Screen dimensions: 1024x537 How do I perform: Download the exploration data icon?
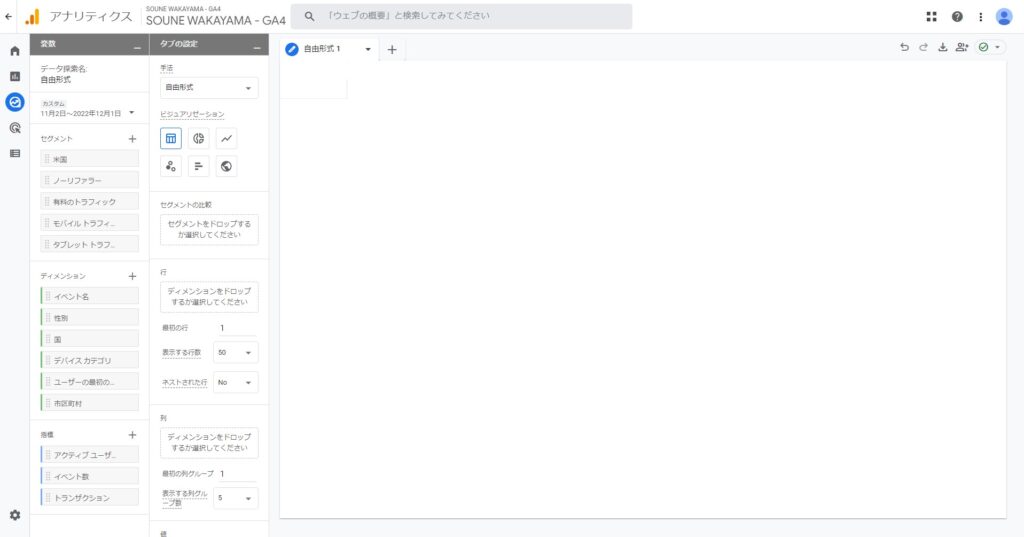942,47
